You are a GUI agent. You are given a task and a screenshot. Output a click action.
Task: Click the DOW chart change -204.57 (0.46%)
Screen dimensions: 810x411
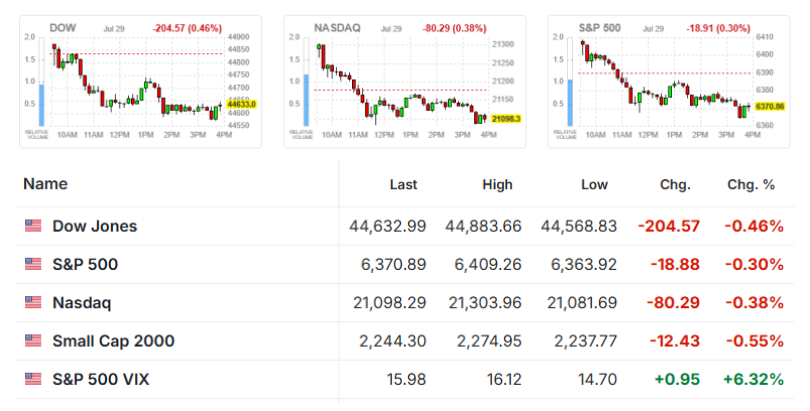(x=187, y=28)
